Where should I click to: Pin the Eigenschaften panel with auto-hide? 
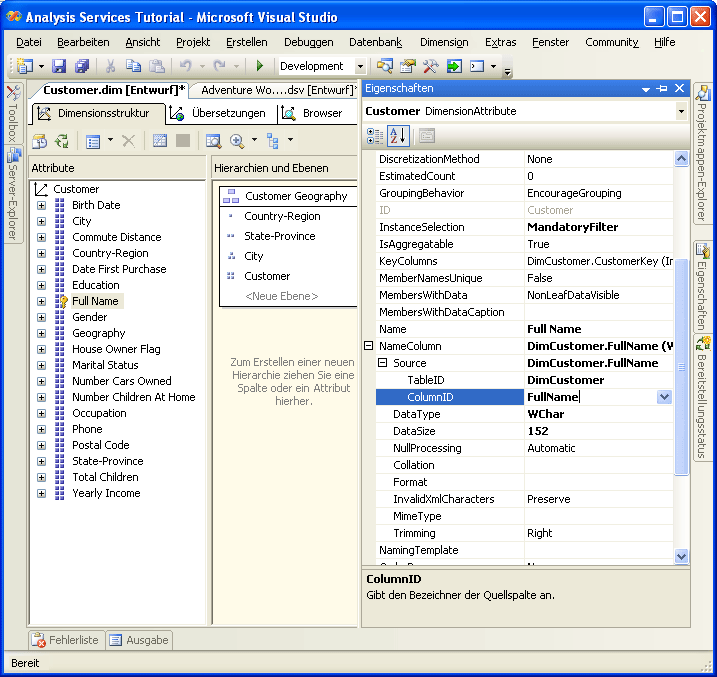(664, 89)
